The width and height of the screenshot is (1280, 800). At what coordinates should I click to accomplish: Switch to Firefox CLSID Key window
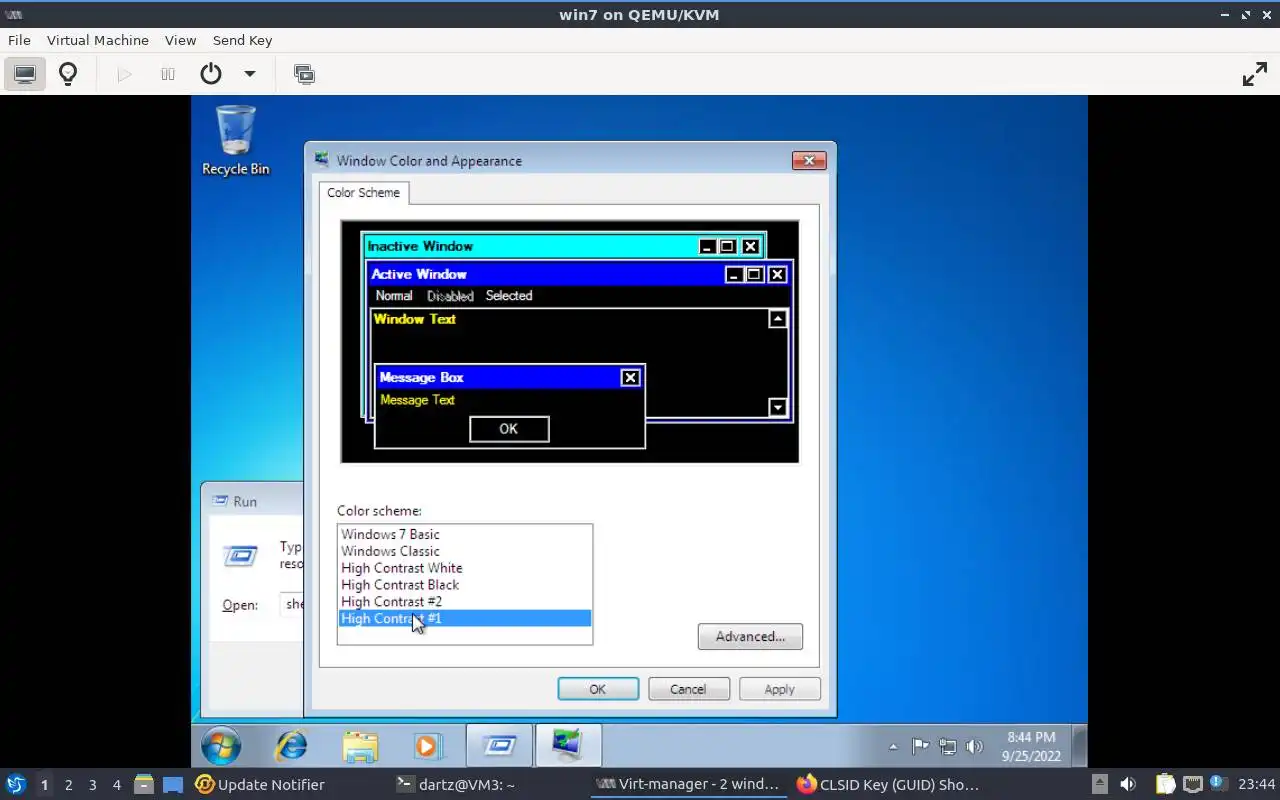[x=888, y=785]
